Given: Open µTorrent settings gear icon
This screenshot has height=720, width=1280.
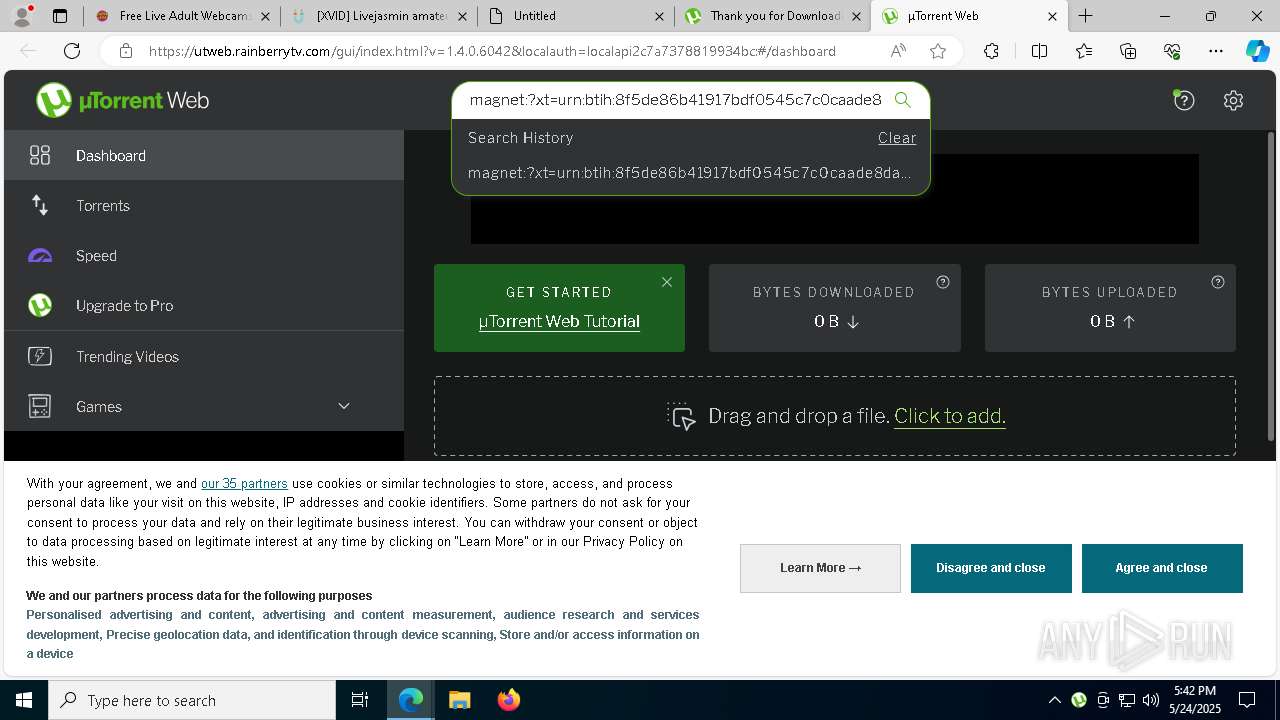Looking at the screenshot, I should (x=1233, y=100).
